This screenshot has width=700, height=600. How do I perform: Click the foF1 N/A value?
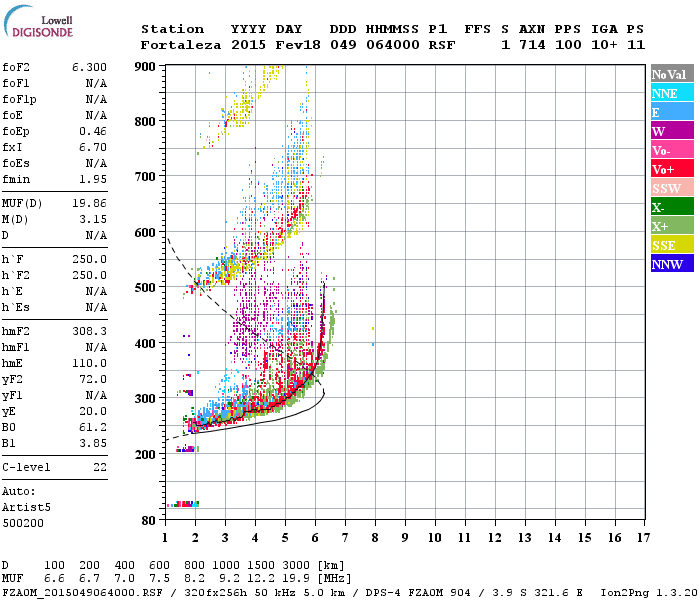[x=96, y=83]
